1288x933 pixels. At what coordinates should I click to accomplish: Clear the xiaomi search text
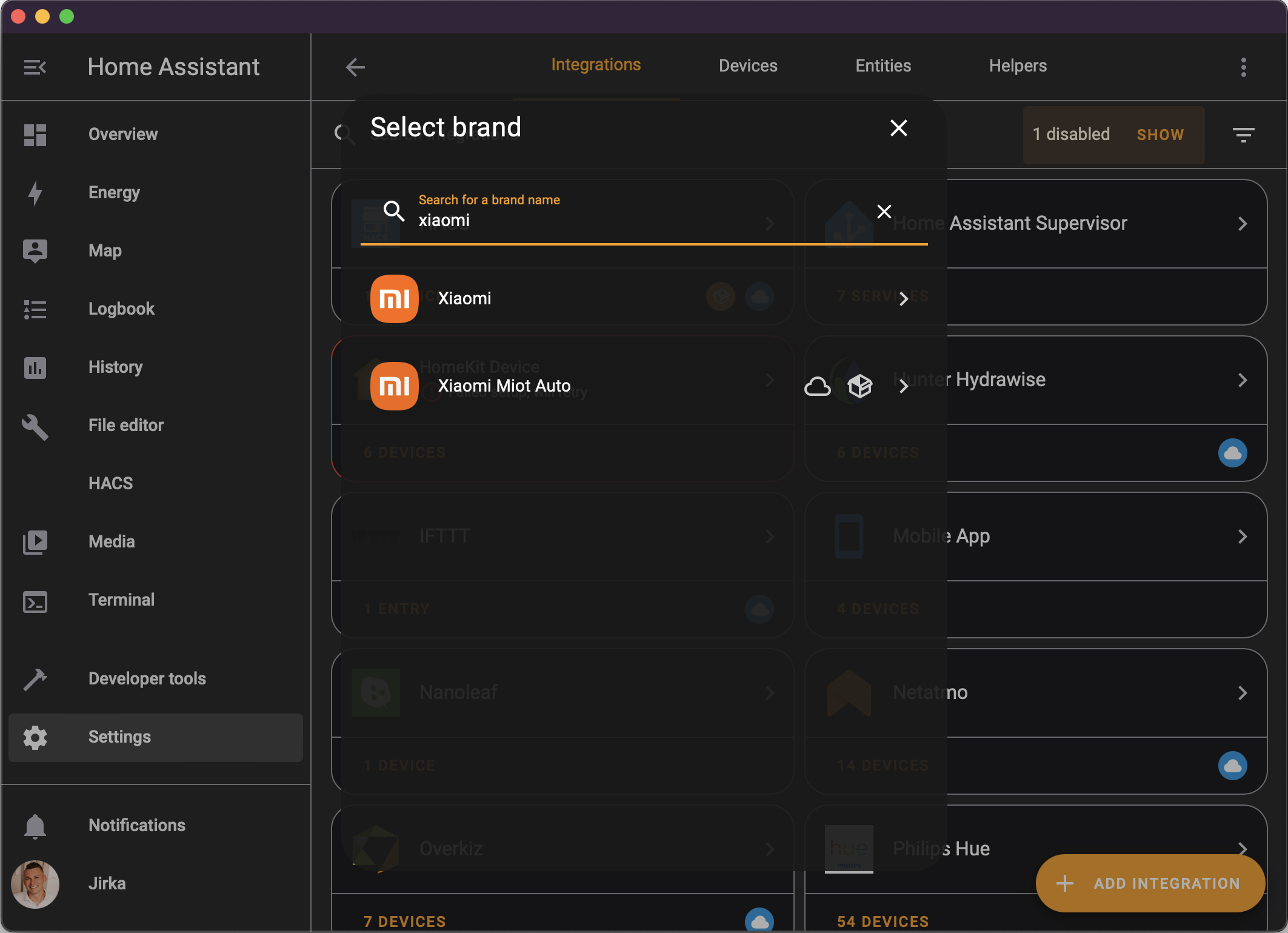[884, 212]
